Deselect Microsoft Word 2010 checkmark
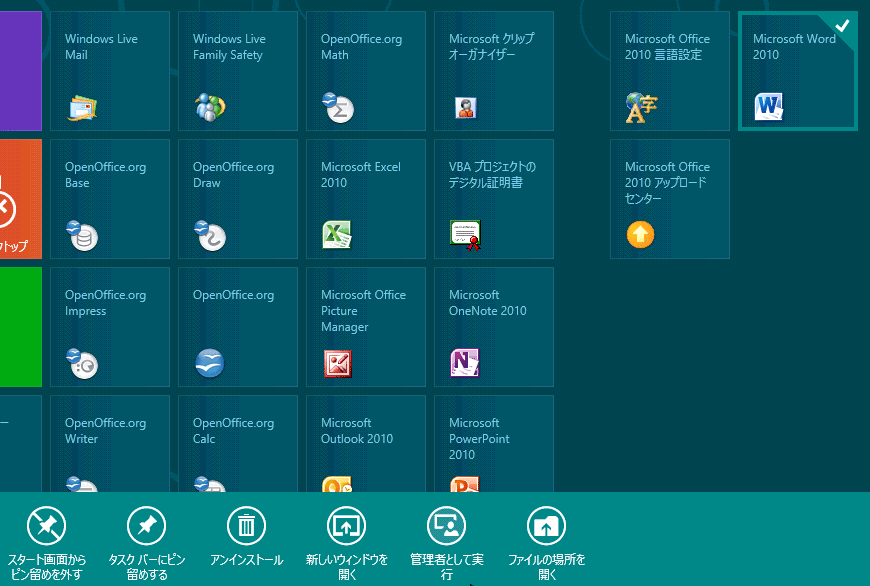The width and height of the screenshot is (870, 586). pyautogui.click(x=842, y=26)
